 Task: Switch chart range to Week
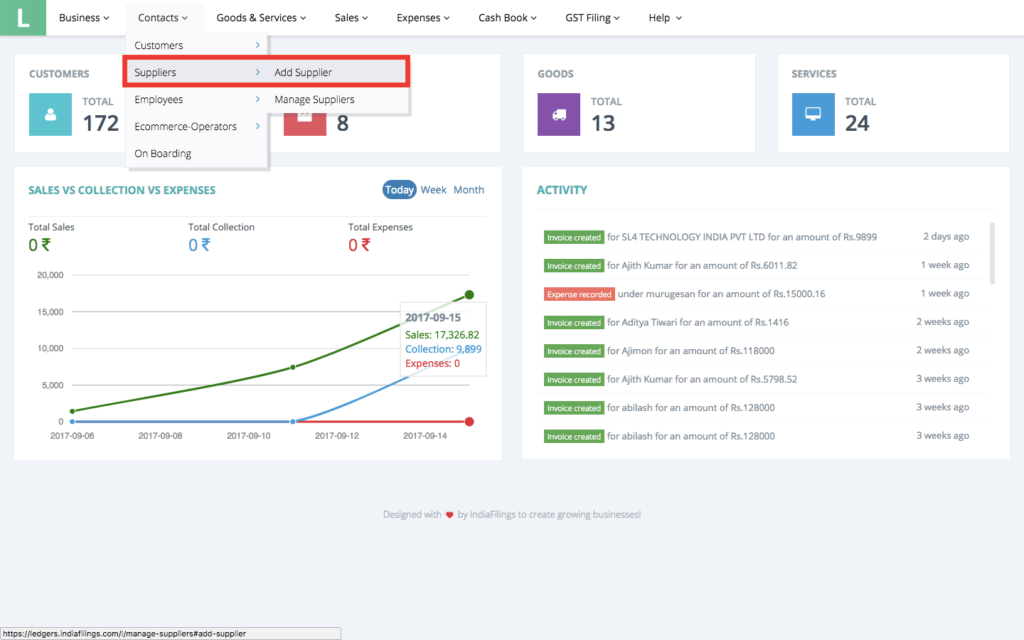433,190
